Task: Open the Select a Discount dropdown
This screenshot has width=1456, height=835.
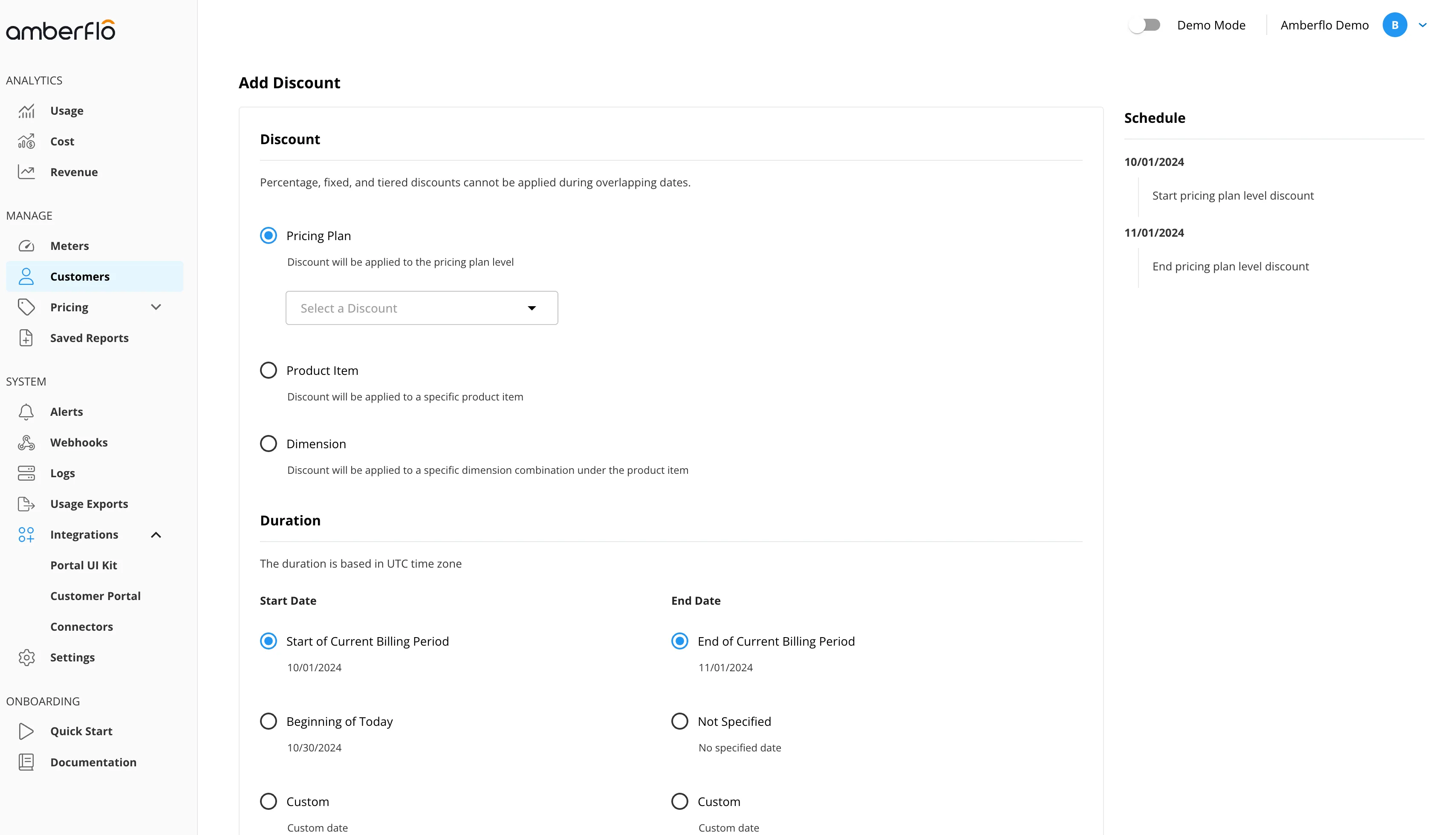Action: [x=422, y=308]
